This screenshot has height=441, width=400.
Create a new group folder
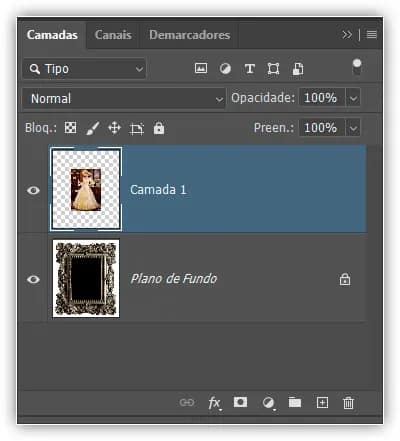[x=295, y=402]
